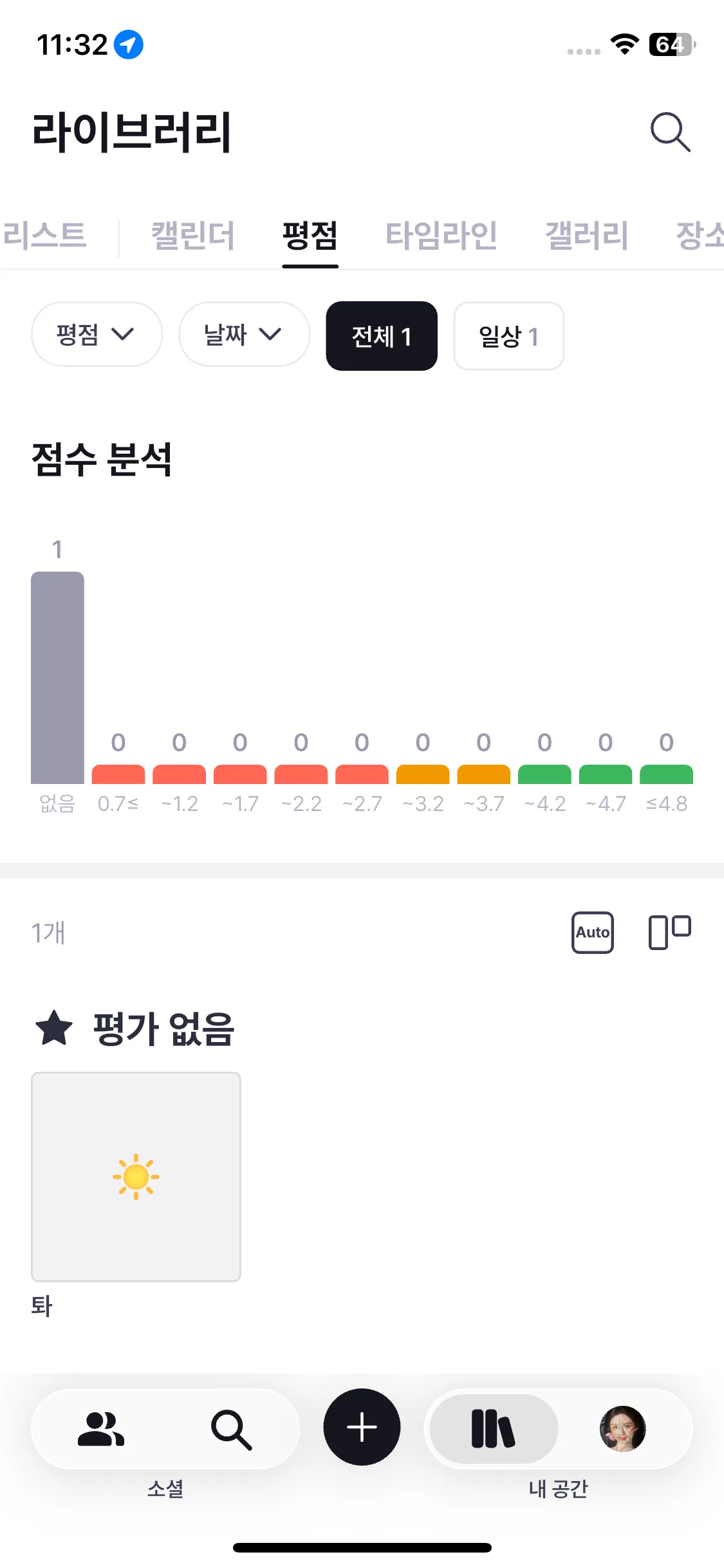This screenshot has width=724, height=1568.
Task: Expand the 날짜 dropdown
Action: click(x=244, y=334)
